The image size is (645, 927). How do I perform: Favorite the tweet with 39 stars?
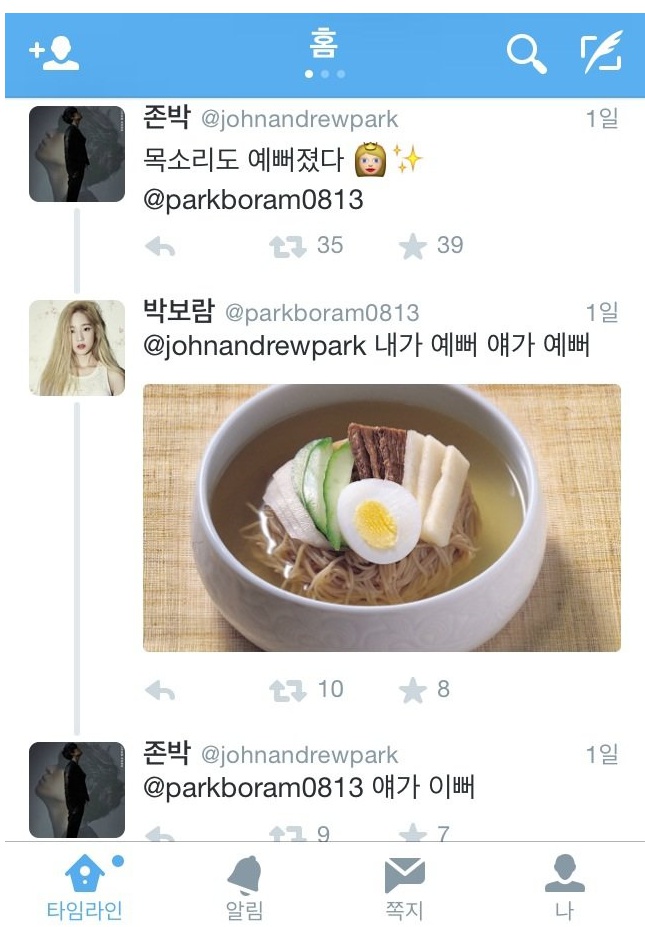tap(413, 246)
